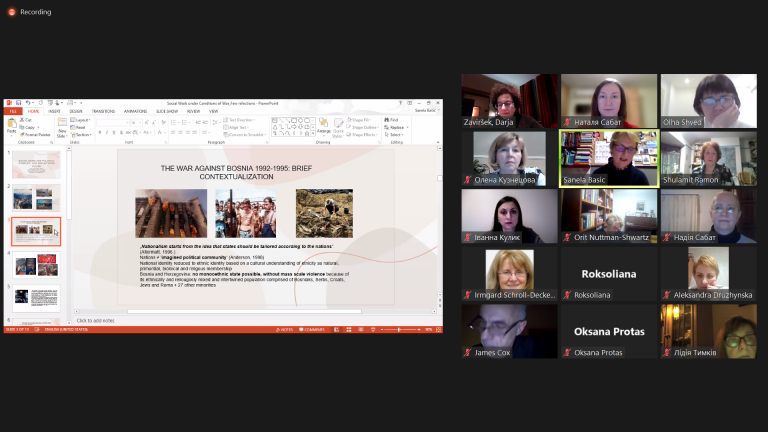Click the Quick Styles icon

[338, 127]
